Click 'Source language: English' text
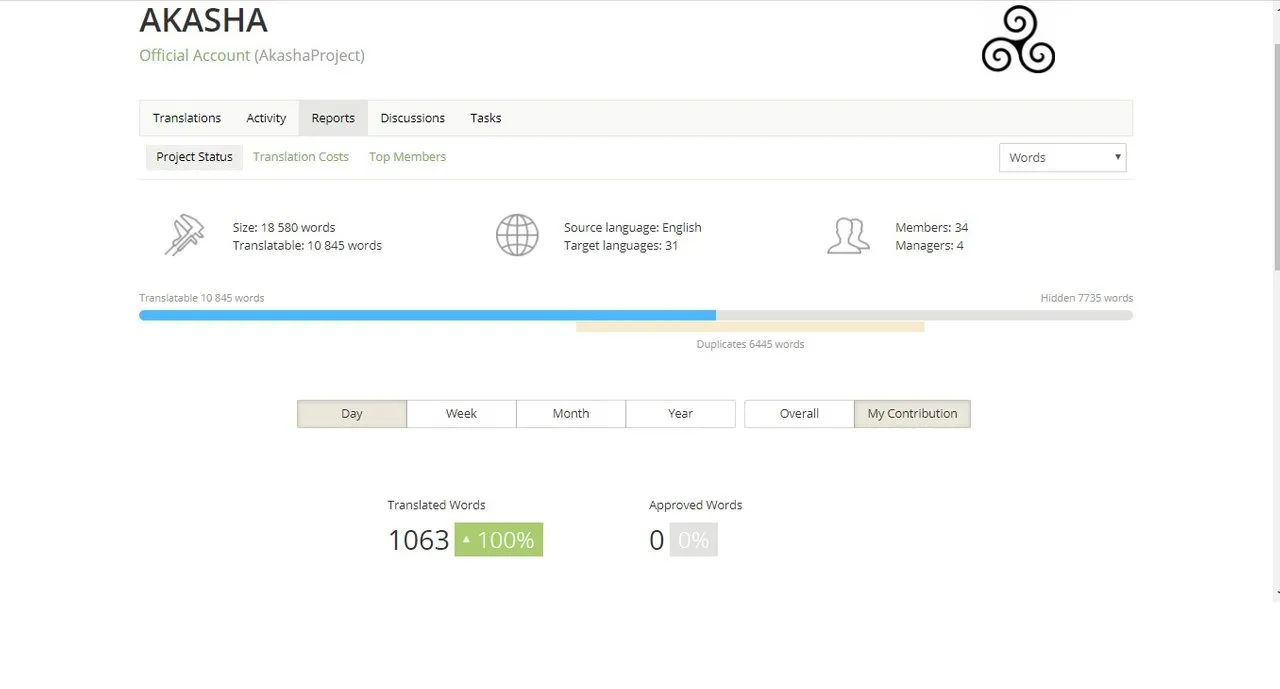Viewport: 1280px width, 689px height. click(633, 228)
